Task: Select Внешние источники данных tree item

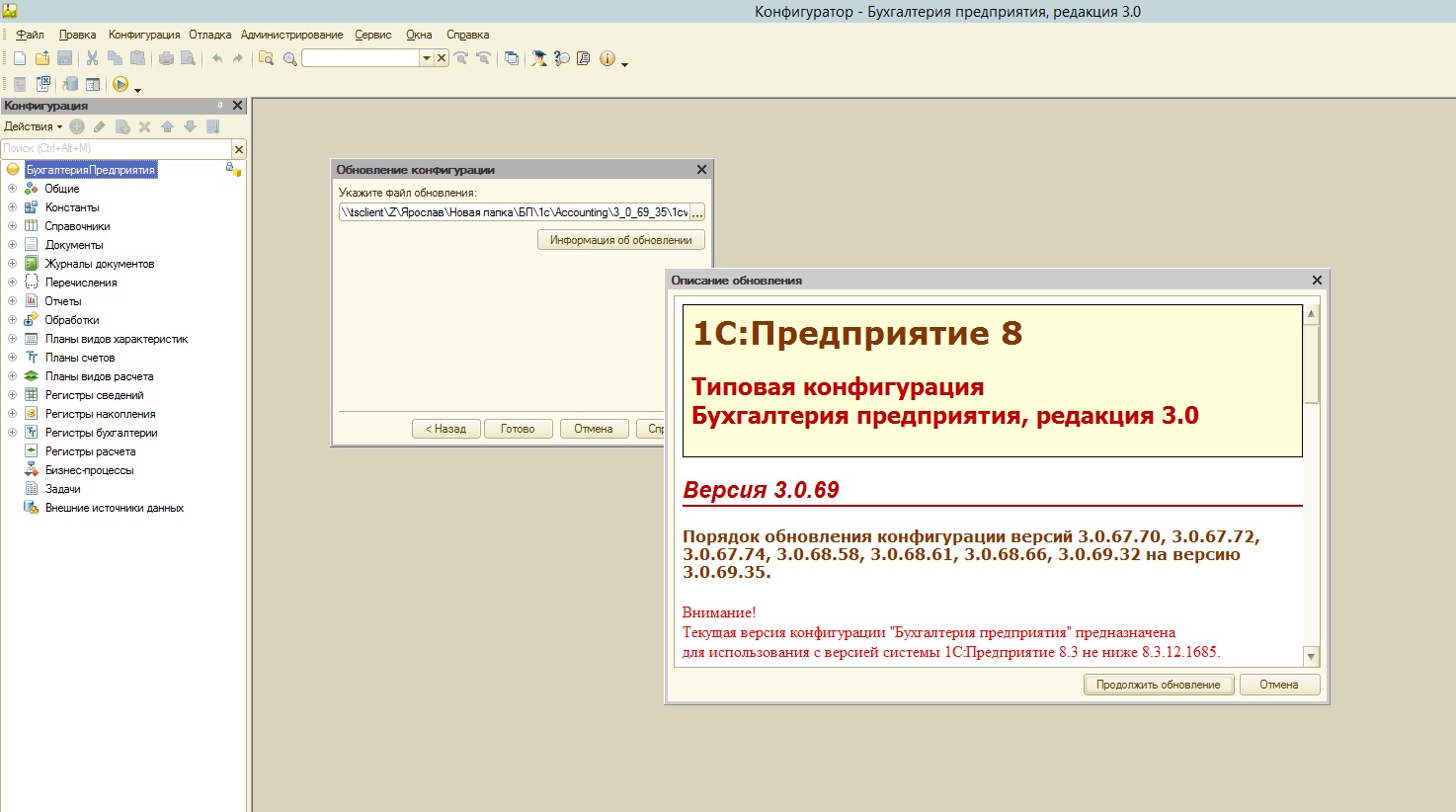Action: [115, 508]
